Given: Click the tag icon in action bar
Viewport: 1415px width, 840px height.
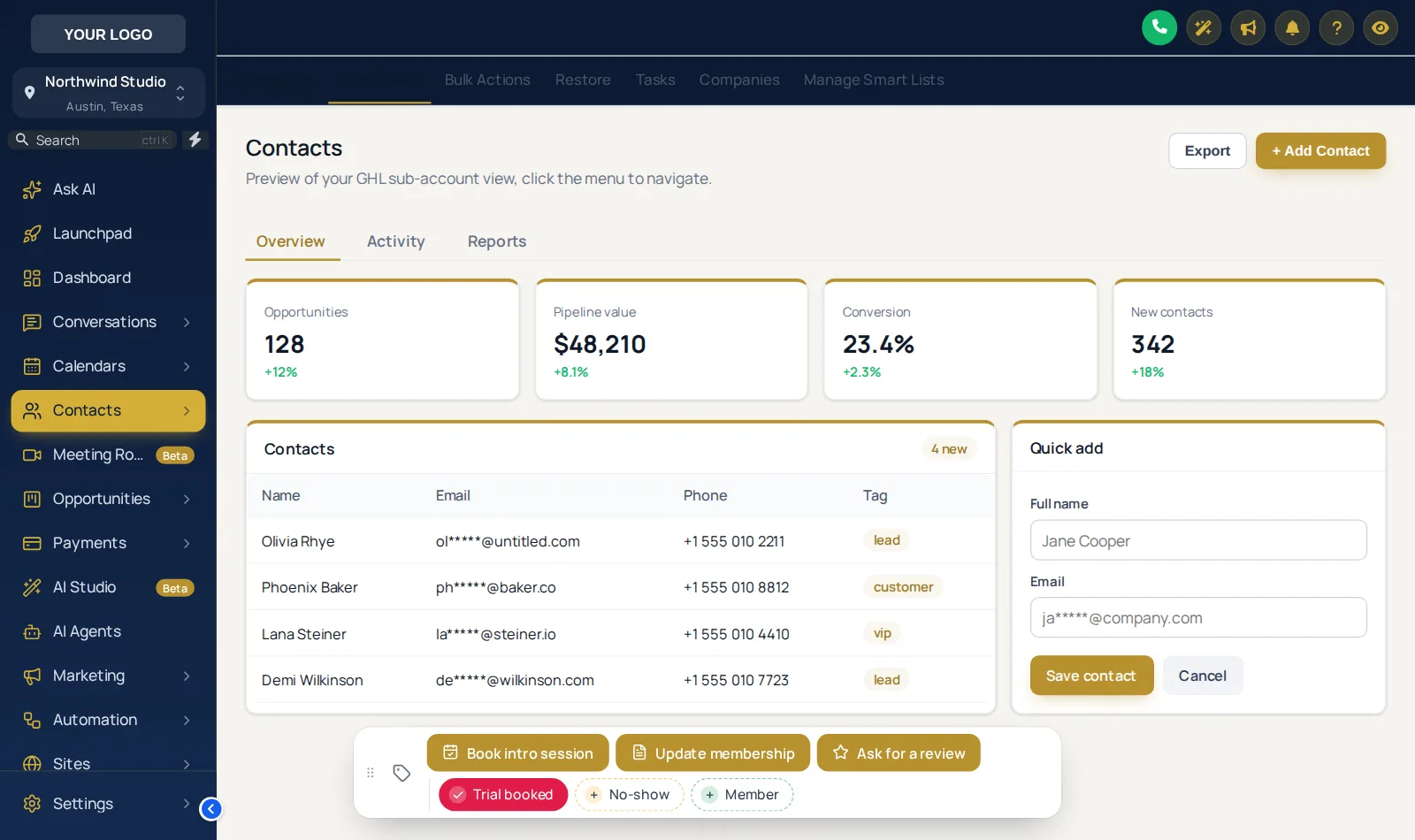Looking at the screenshot, I should tap(402, 773).
